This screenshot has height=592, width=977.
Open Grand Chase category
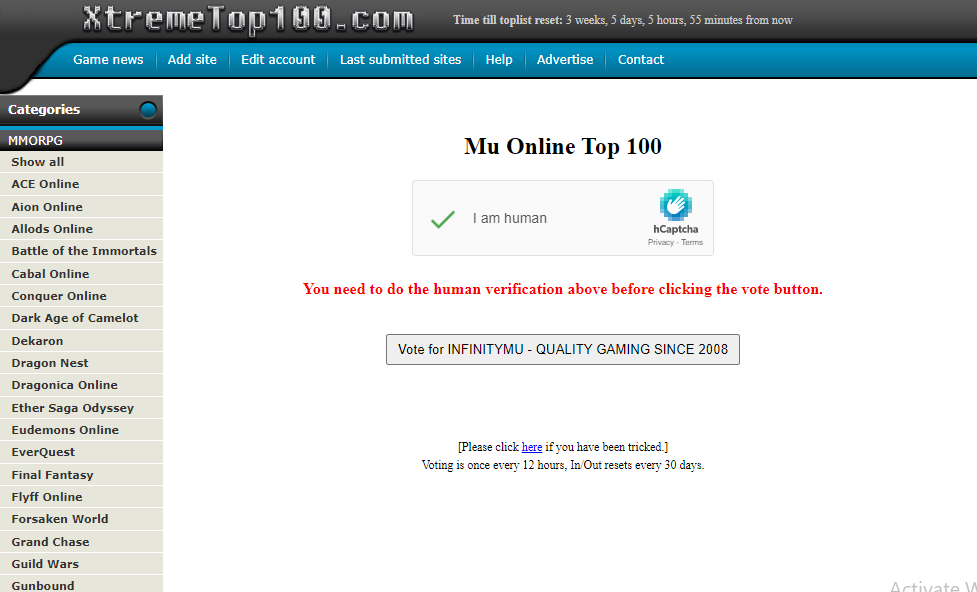coord(81,542)
